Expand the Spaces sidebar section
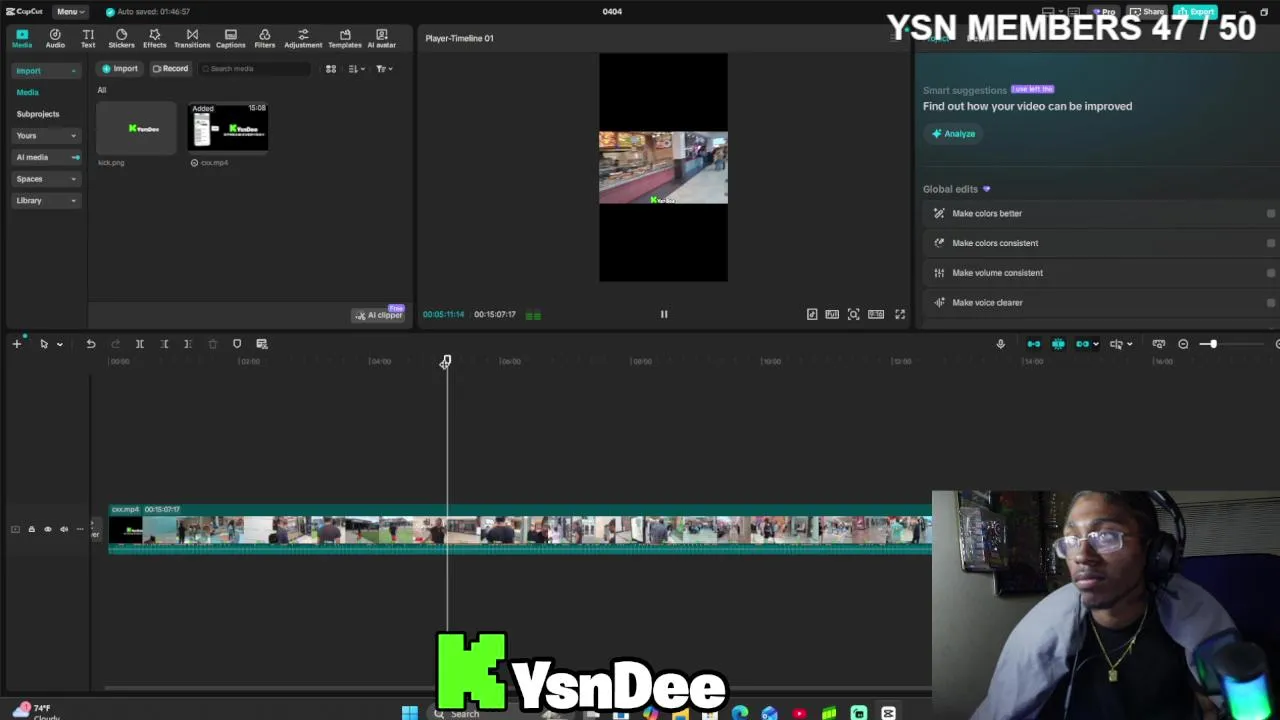 pos(45,179)
